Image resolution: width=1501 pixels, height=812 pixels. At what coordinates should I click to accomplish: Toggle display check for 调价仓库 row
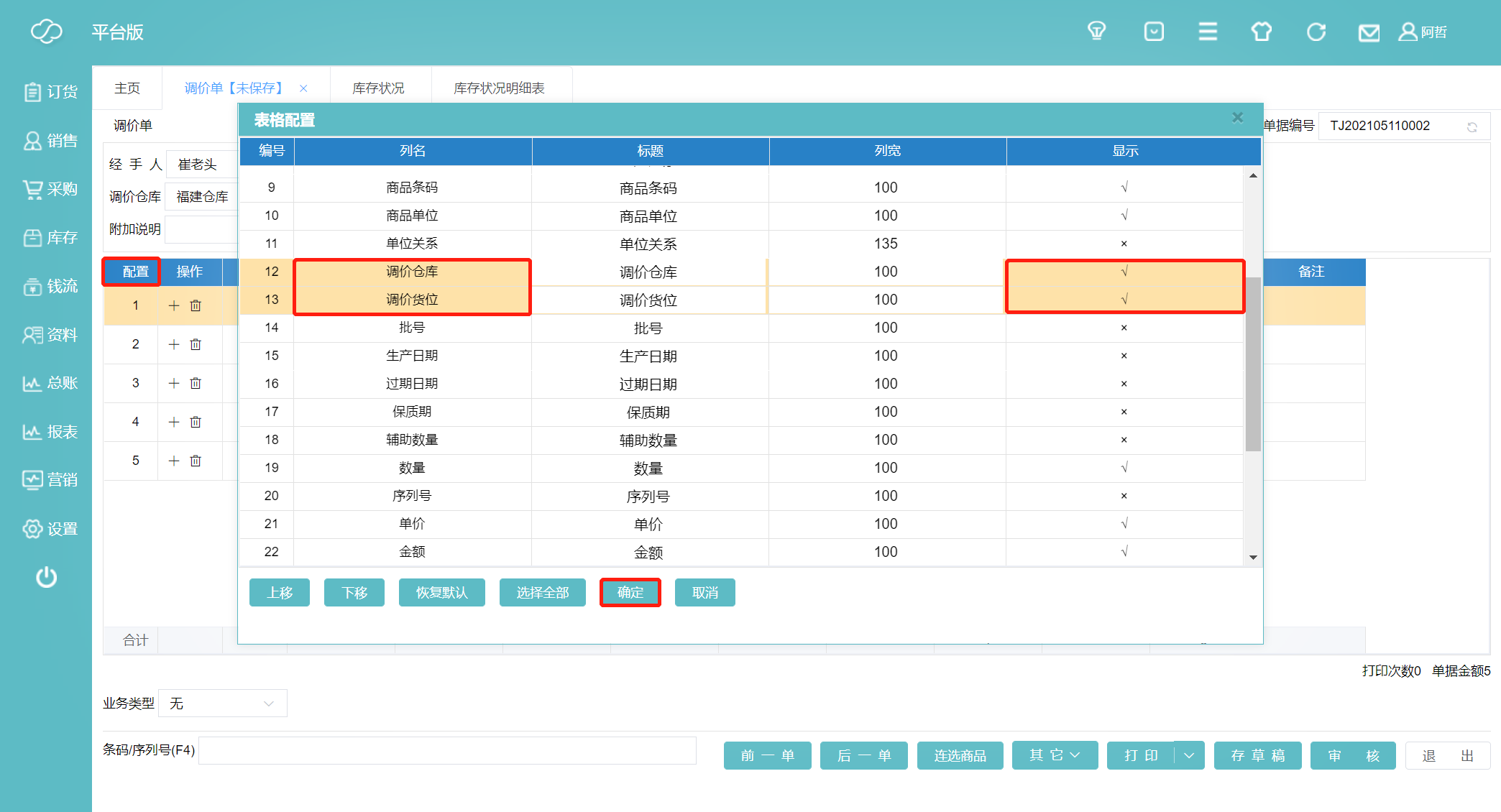click(x=1124, y=272)
